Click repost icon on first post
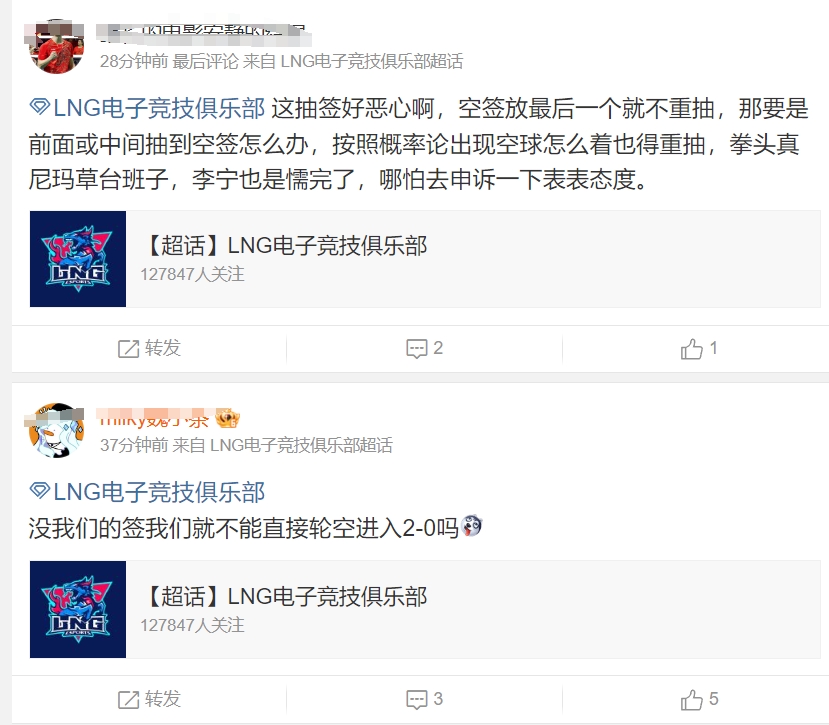829x725 pixels. [128, 349]
